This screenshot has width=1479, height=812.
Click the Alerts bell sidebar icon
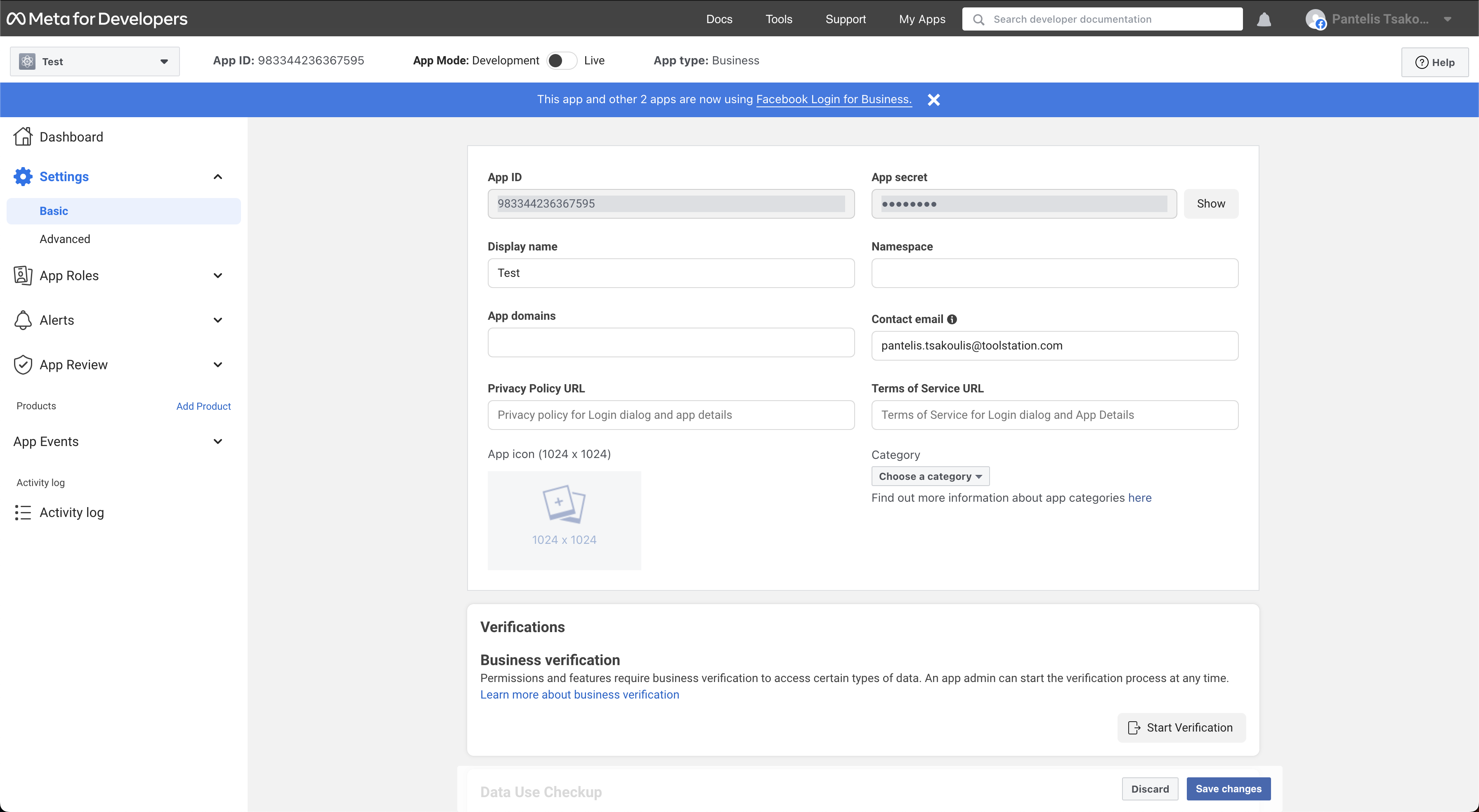(x=23, y=321)
